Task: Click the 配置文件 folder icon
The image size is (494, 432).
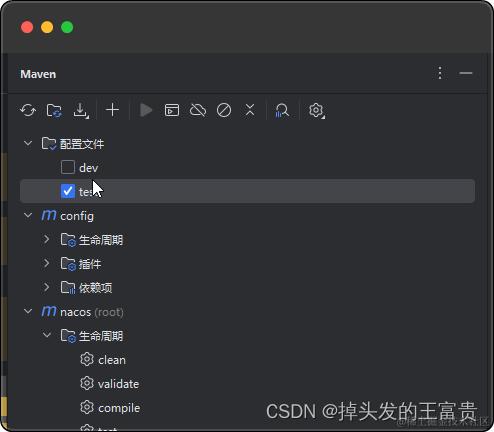Action: point(49,144)
